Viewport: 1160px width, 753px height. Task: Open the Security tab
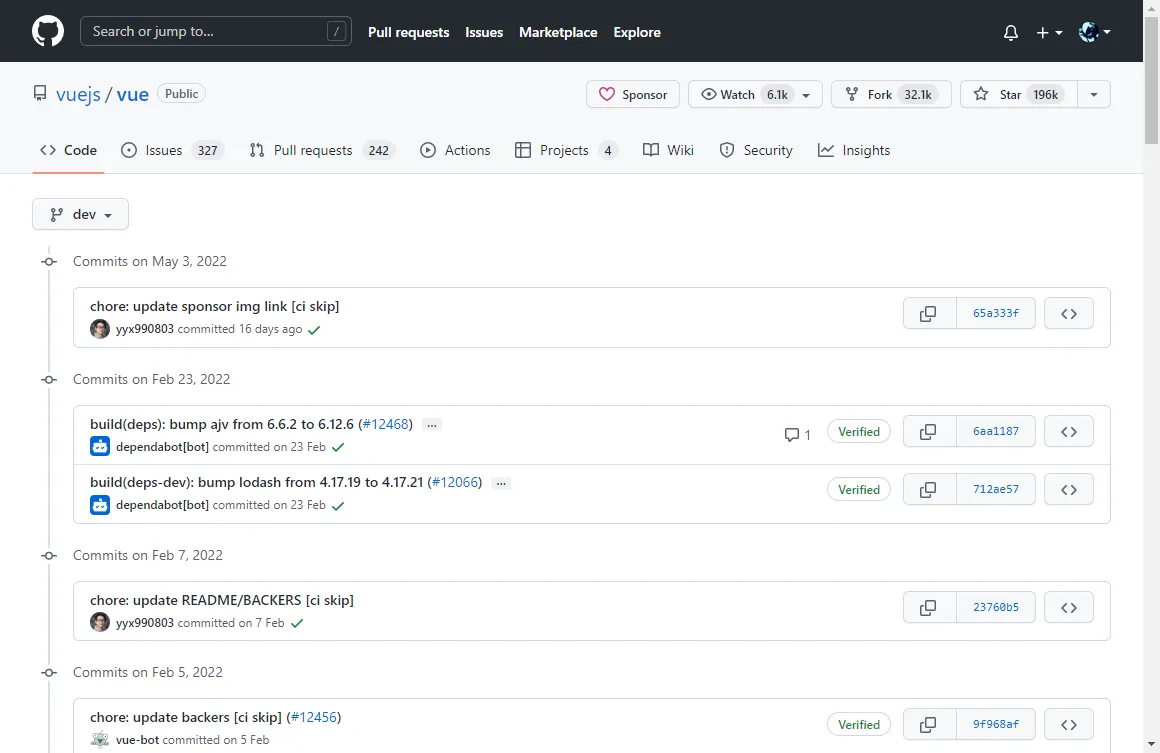(755, 150)
